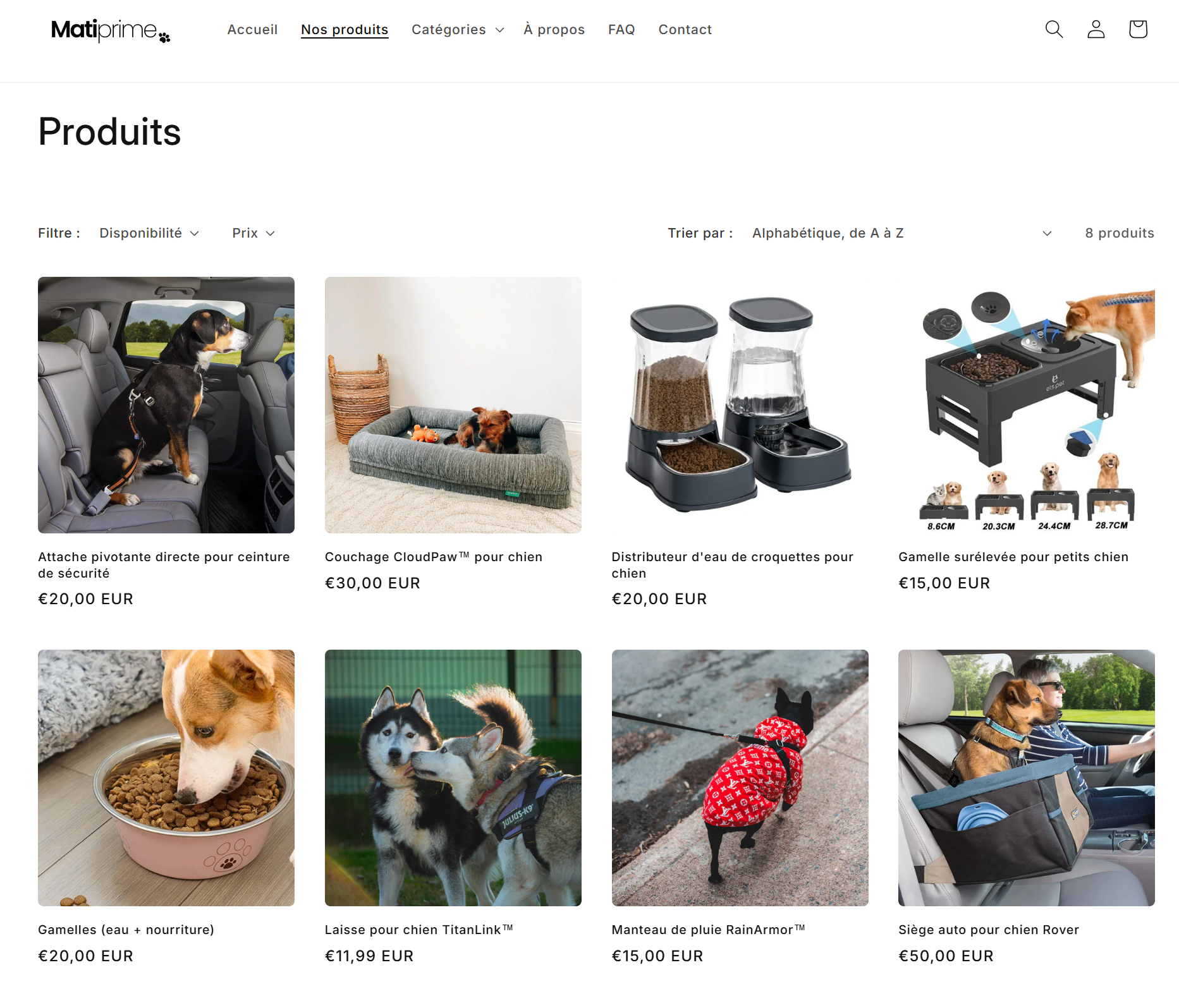Expand the Prix filter
The image size is (1179, 1008).
tap(254, 233)
